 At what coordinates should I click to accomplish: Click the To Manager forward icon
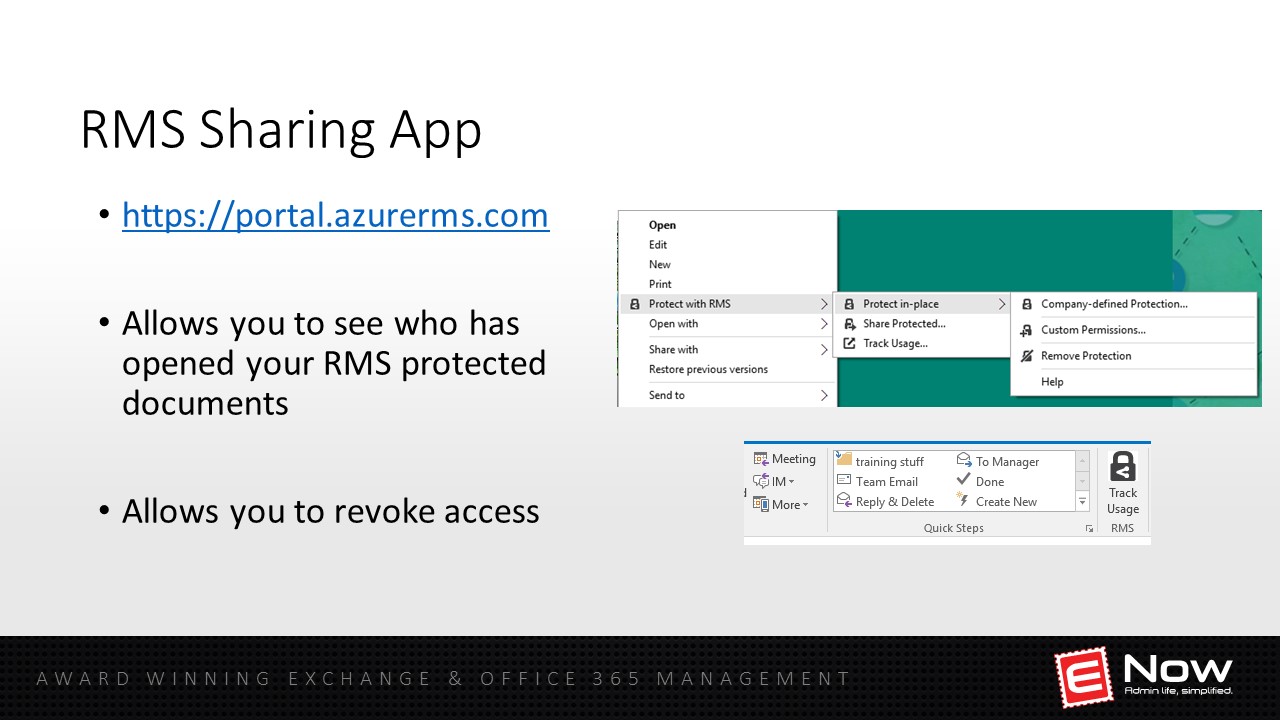pos(964,460)
